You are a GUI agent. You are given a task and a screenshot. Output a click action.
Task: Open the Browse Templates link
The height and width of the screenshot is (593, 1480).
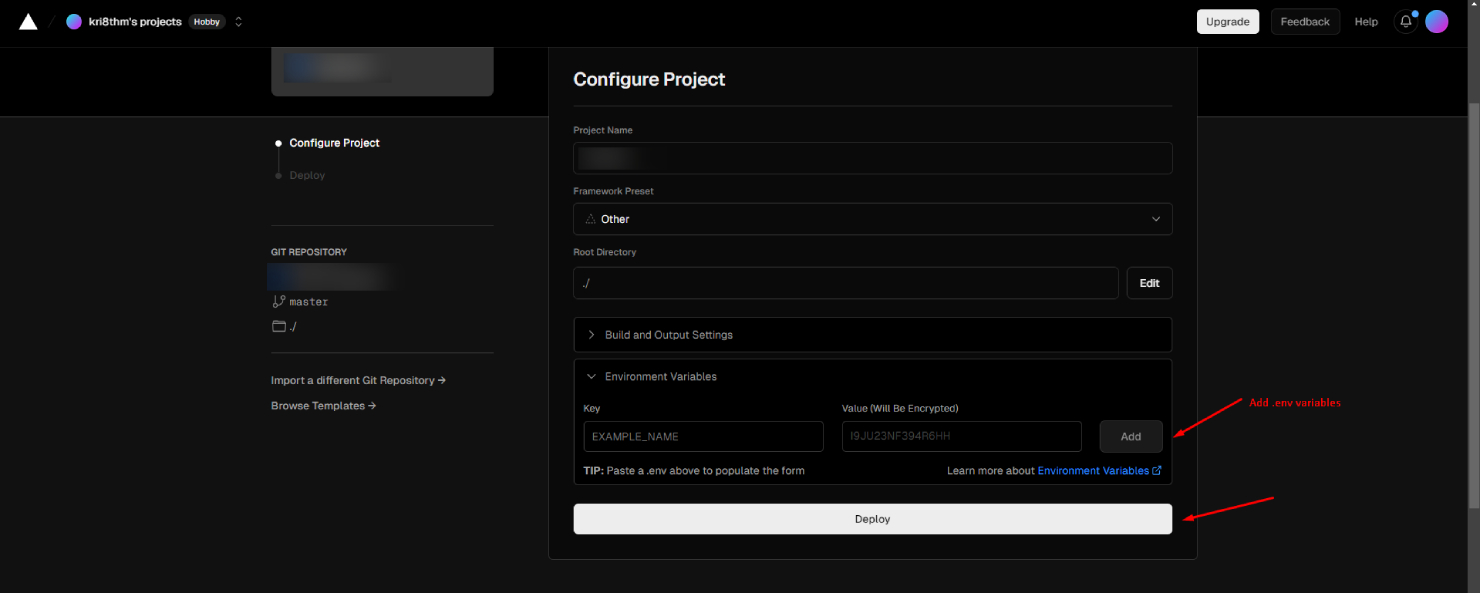323,406
